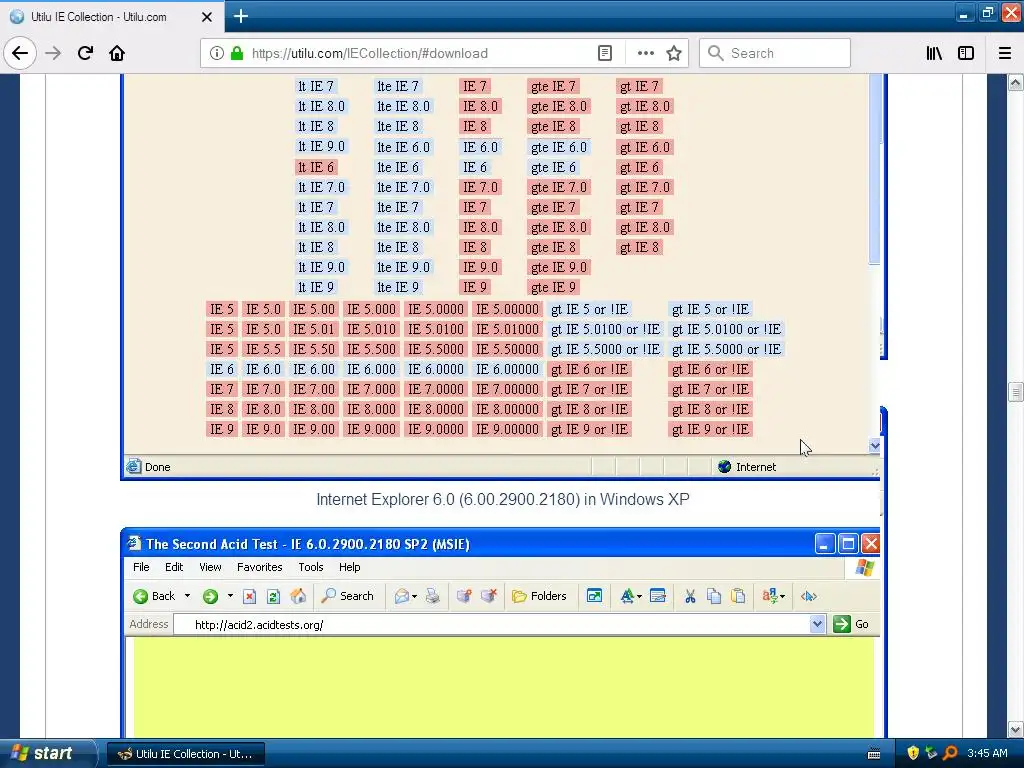Click the Safely Remove Hardware tray icon

coord(931,753)
